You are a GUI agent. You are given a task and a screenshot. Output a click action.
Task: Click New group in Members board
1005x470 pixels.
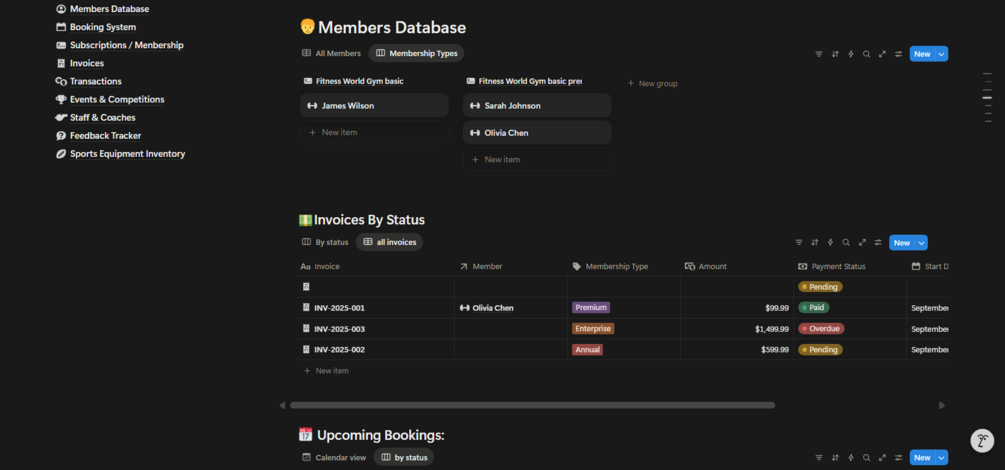pos(652,83)
